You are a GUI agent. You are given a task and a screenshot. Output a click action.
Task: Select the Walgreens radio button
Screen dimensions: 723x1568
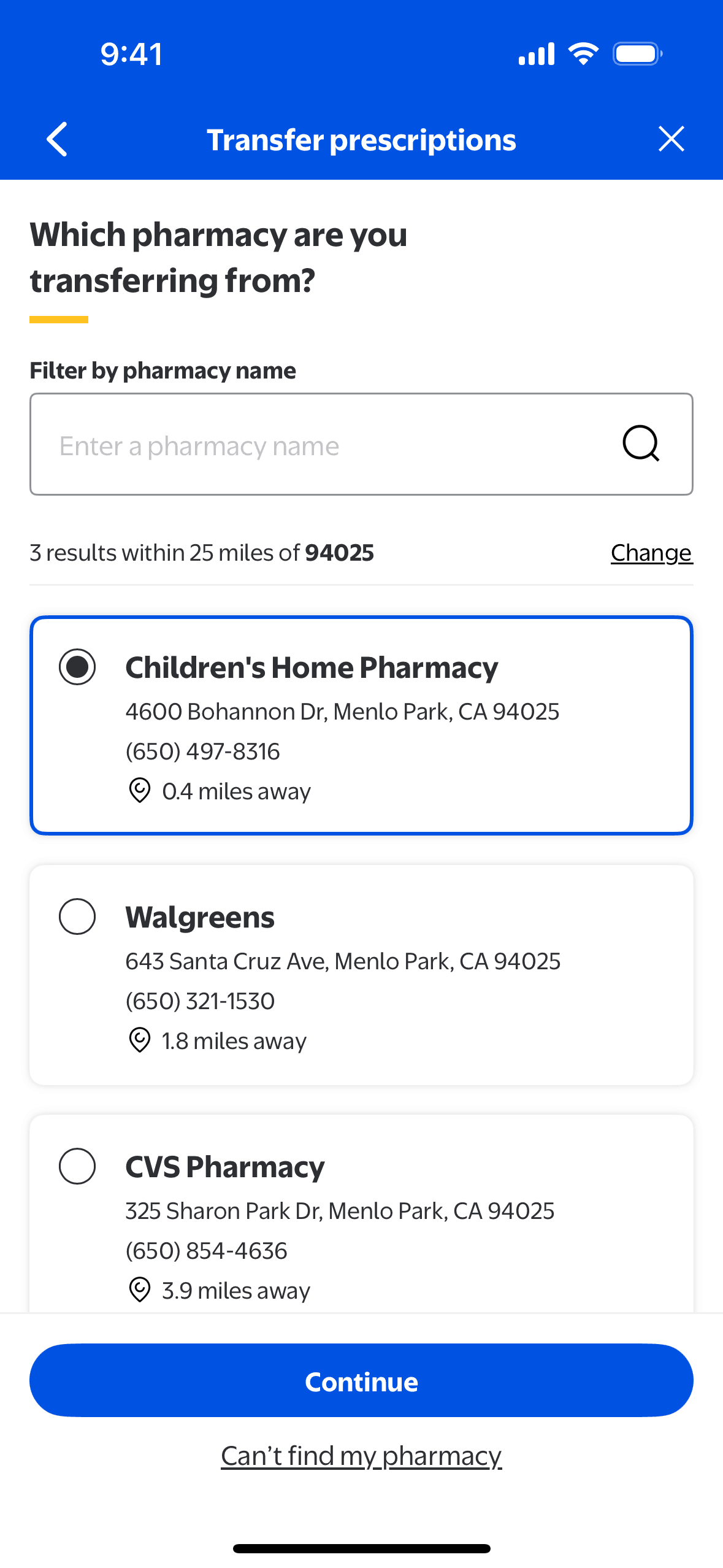[x=77, y=917]
